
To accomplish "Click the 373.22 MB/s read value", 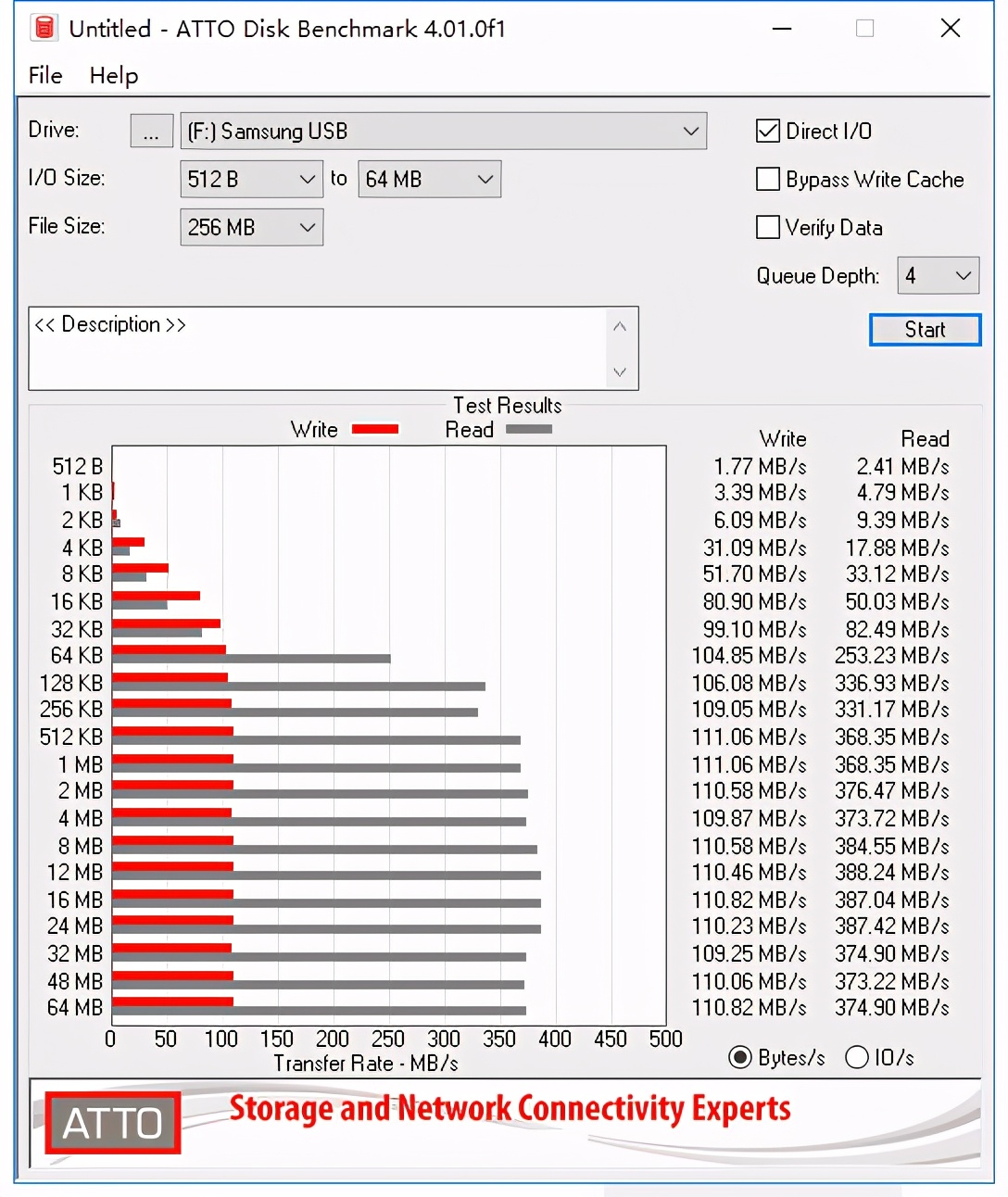I will point(892,981).
